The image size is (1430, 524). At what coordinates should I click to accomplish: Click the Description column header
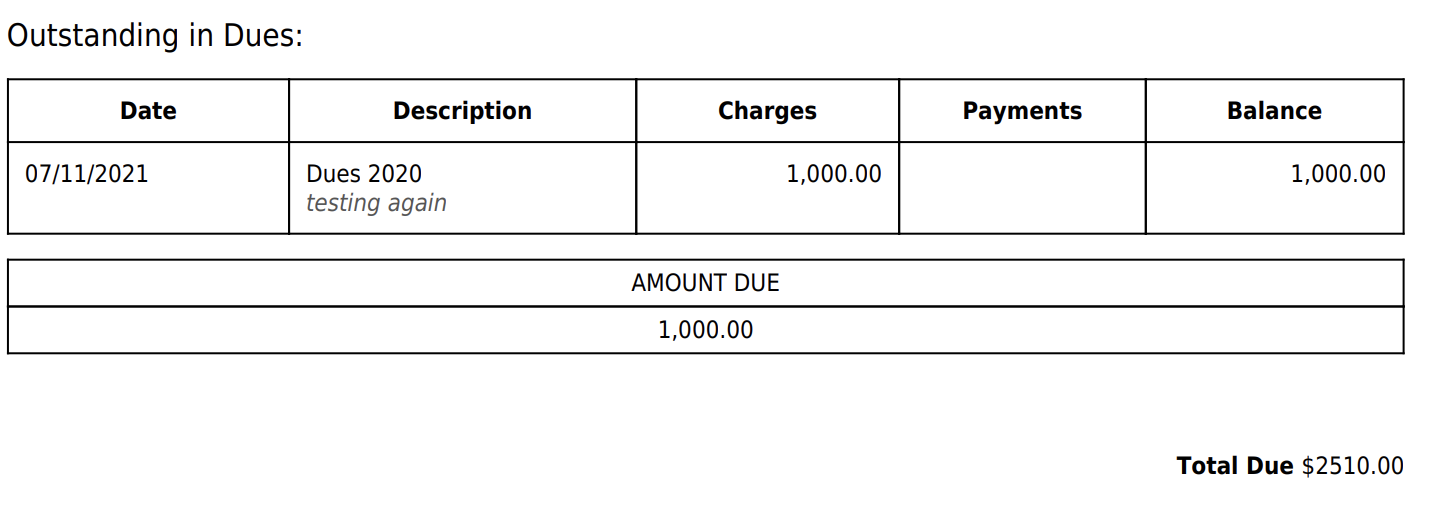(462, 111)
